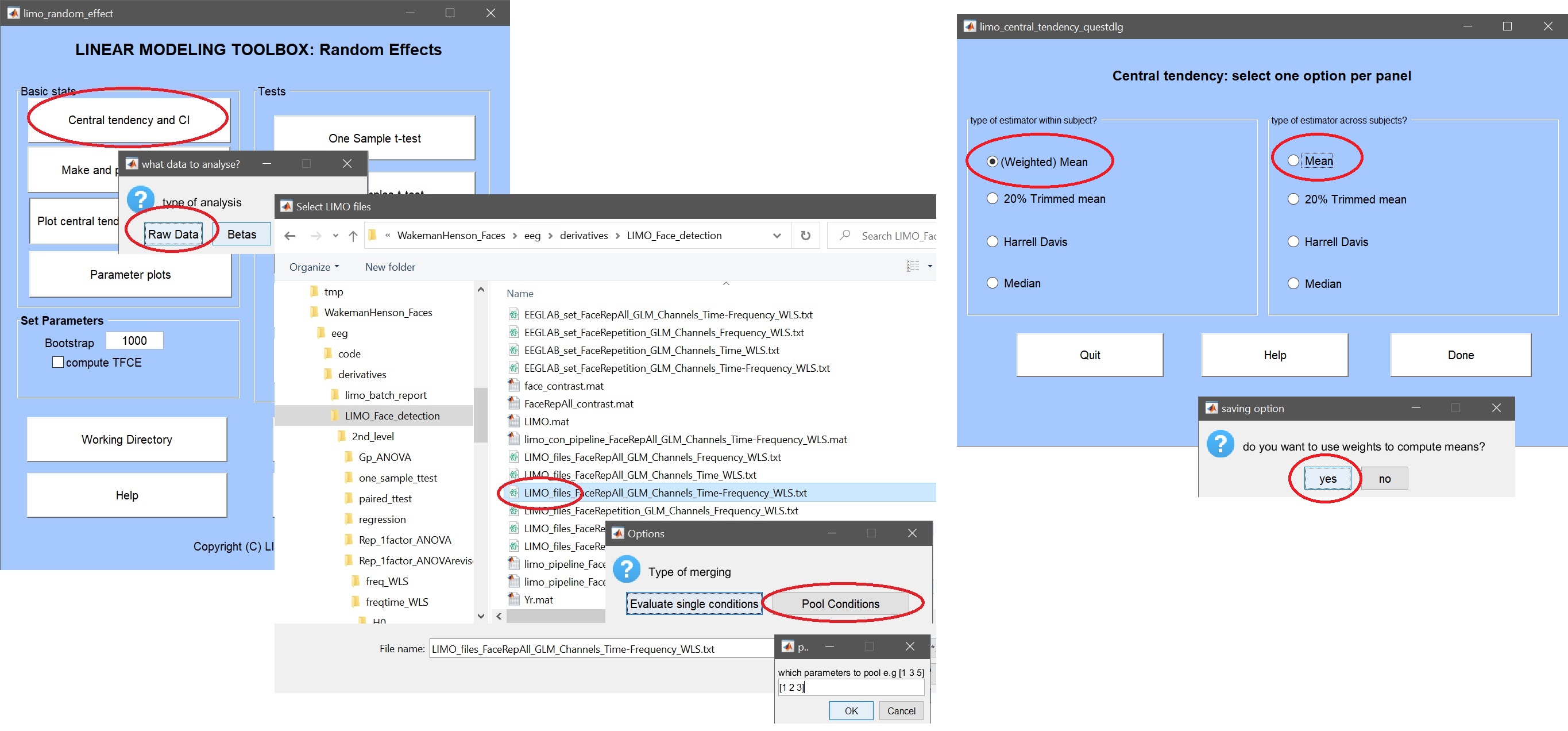
Task: Open the Organize dropdown menu
Action: [x=314, y=267]
